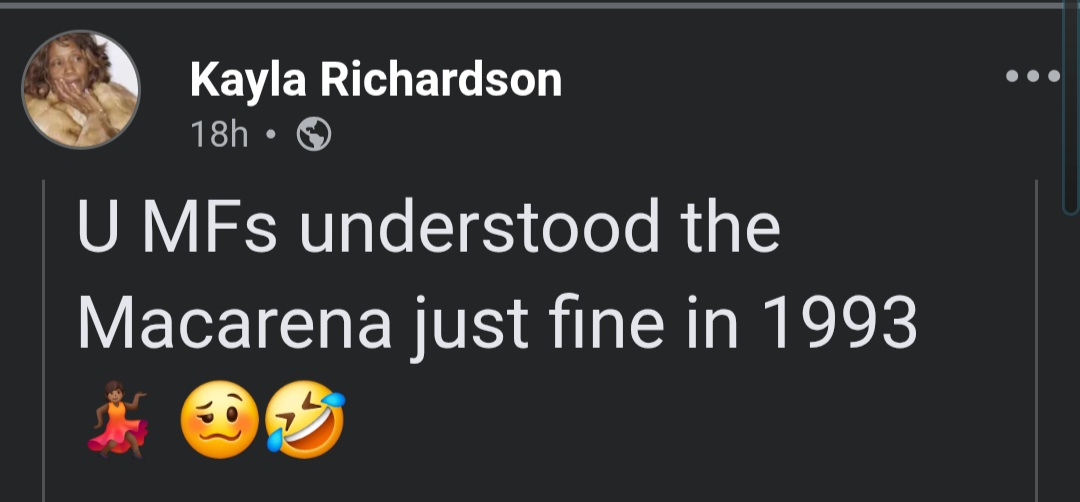The height and width of the screenshot is (502, 1080).
Task: Open the three-dot post options menu
Action: (1031, 77)
